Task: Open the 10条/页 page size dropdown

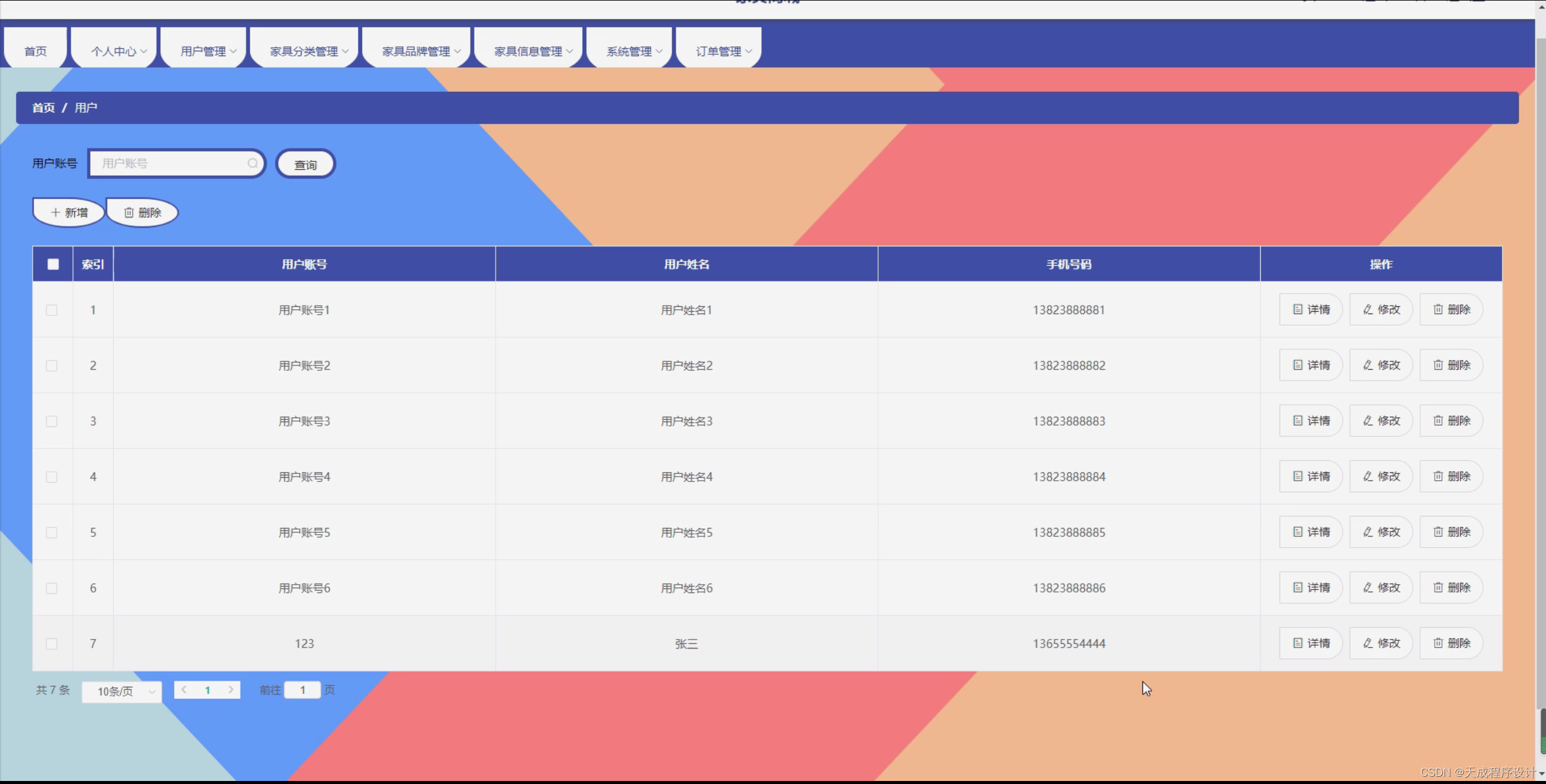Action: pyautogui.click(x=121, y=692)
